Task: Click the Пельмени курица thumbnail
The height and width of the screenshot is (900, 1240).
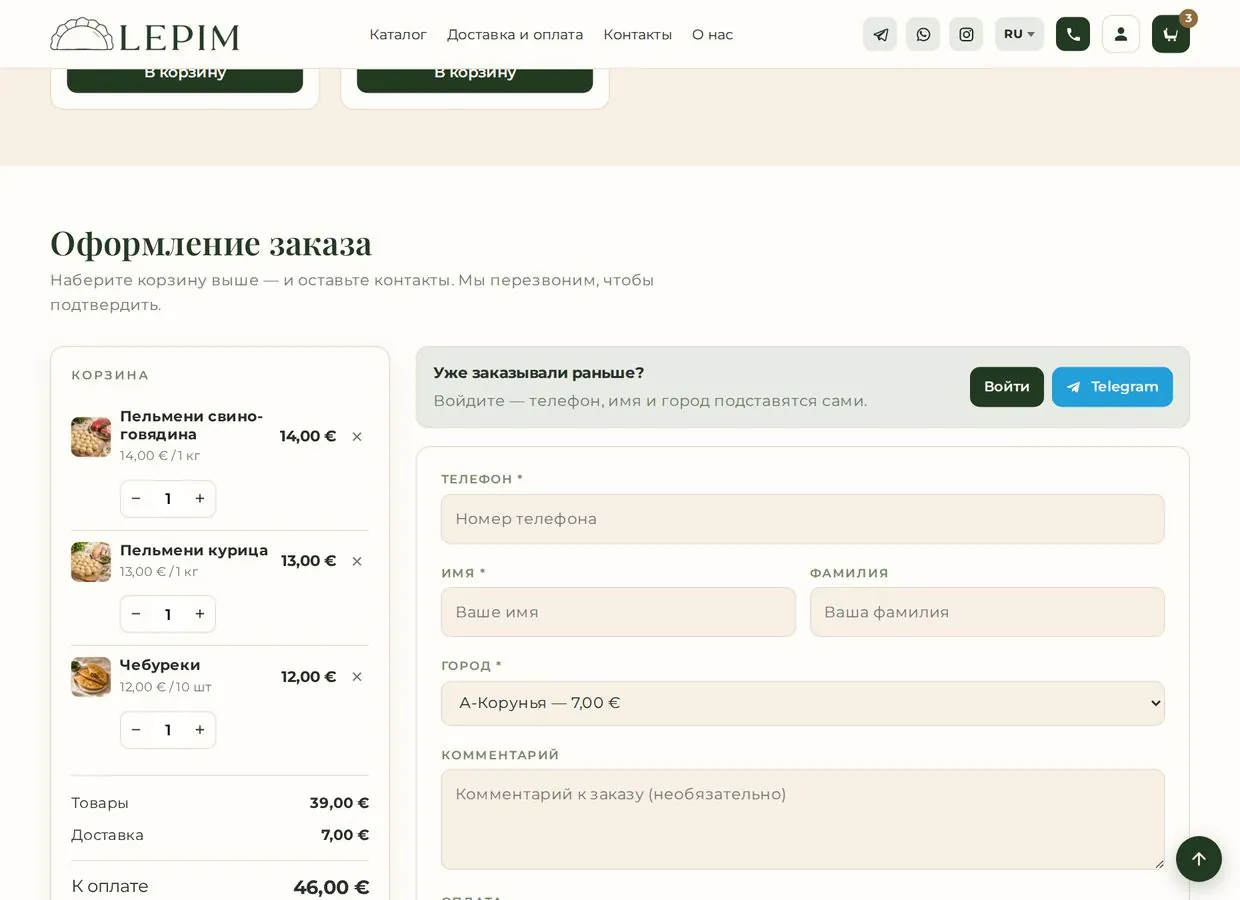Action: pyautogui.click(x=91, y=562)
